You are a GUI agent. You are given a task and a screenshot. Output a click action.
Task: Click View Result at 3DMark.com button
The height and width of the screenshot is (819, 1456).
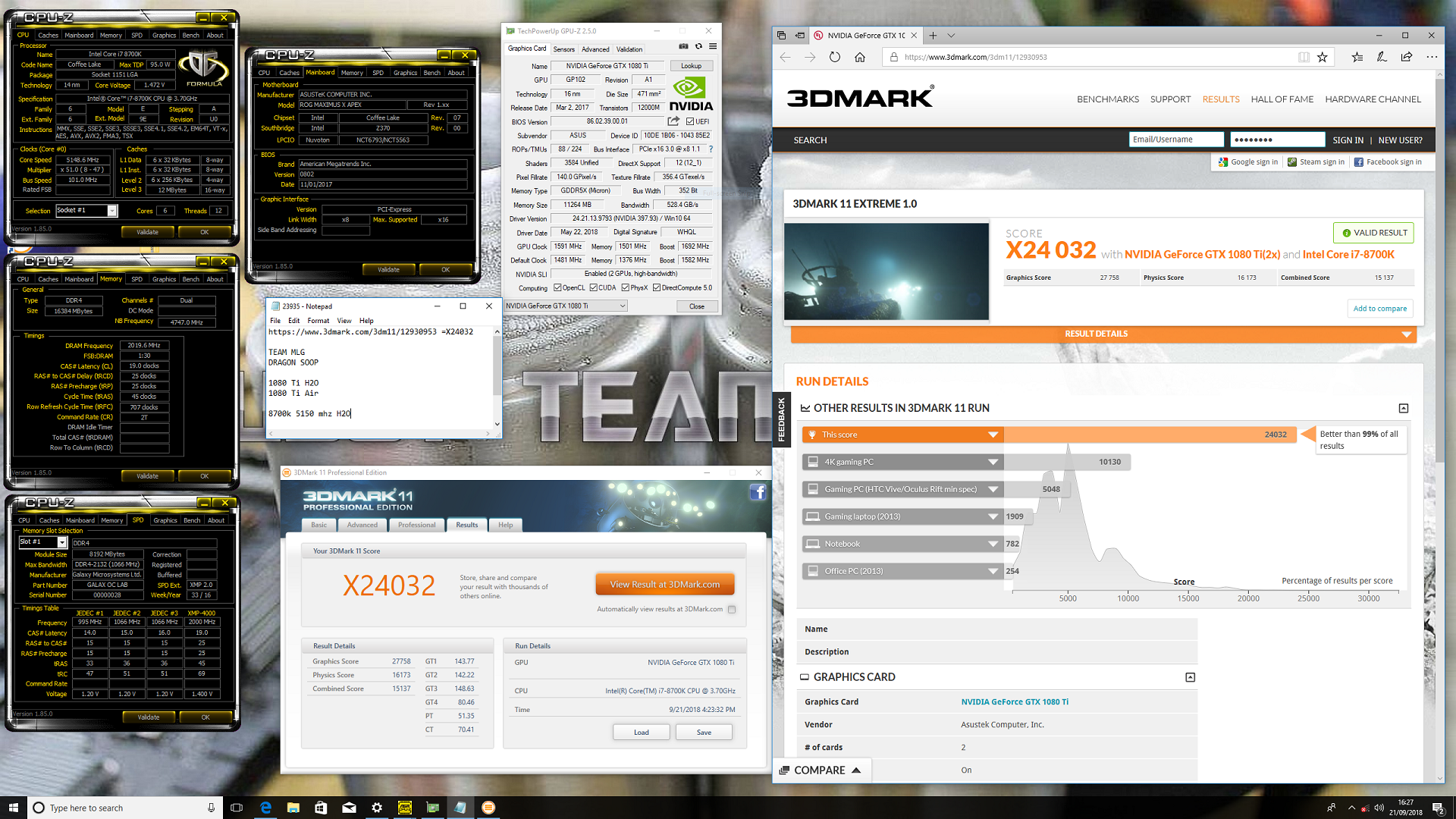pos(664,585)
